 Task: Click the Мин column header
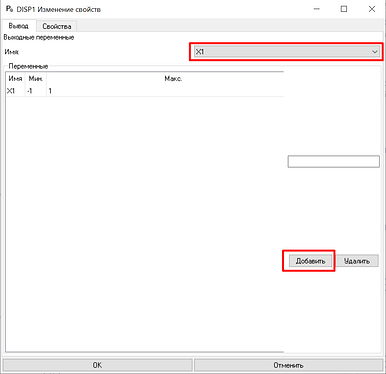[x=35, y=79]
